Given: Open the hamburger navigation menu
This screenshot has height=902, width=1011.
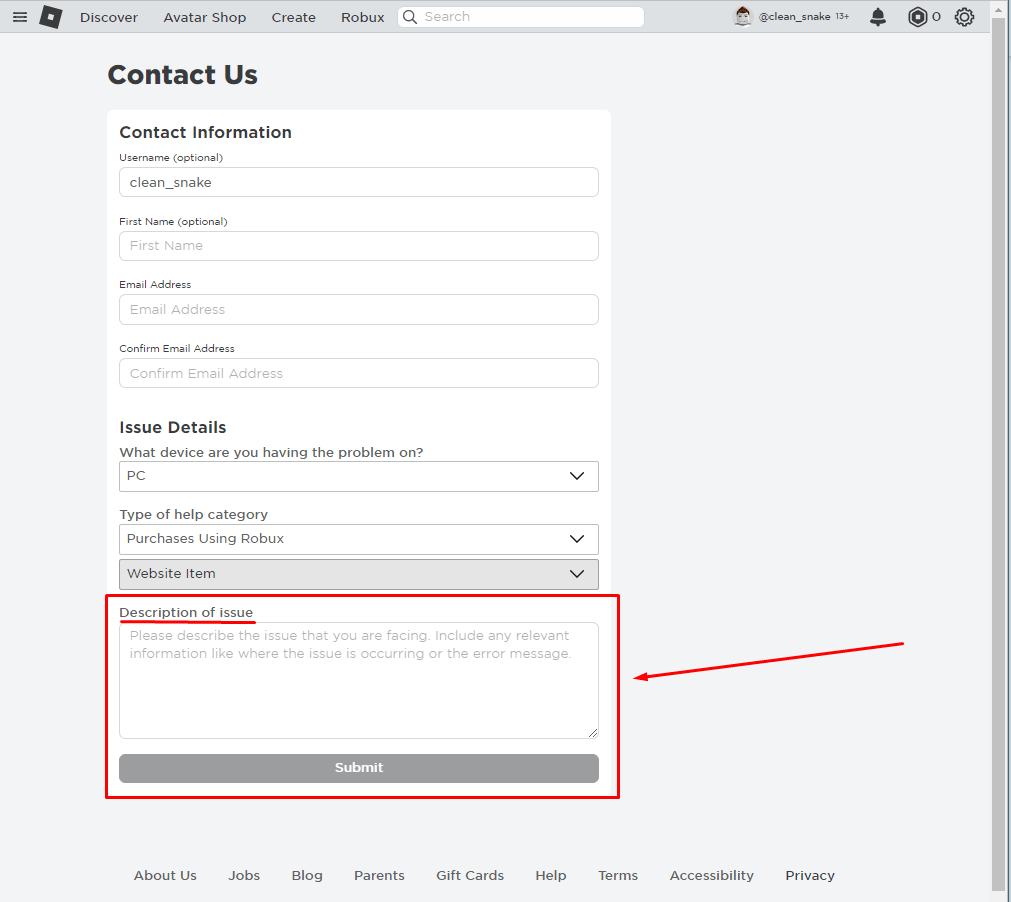Looking at the screenshot, I should pos(20,17).
